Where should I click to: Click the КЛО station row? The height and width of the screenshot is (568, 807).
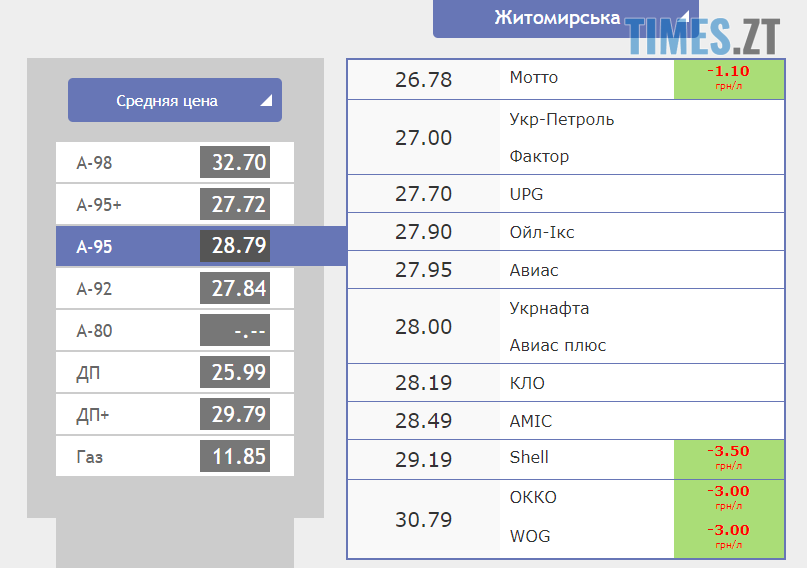tap(527, 383)
